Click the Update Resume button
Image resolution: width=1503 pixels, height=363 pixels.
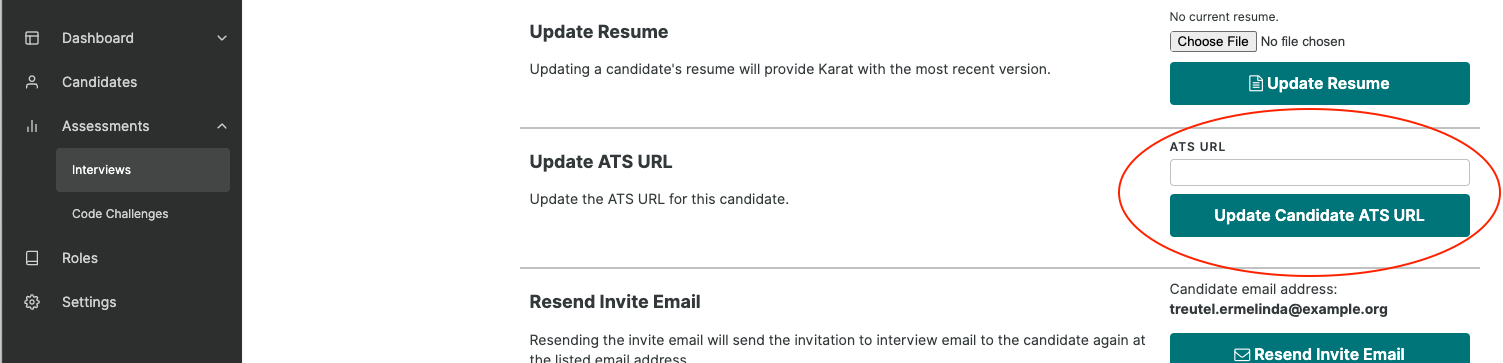[1320, 84]
